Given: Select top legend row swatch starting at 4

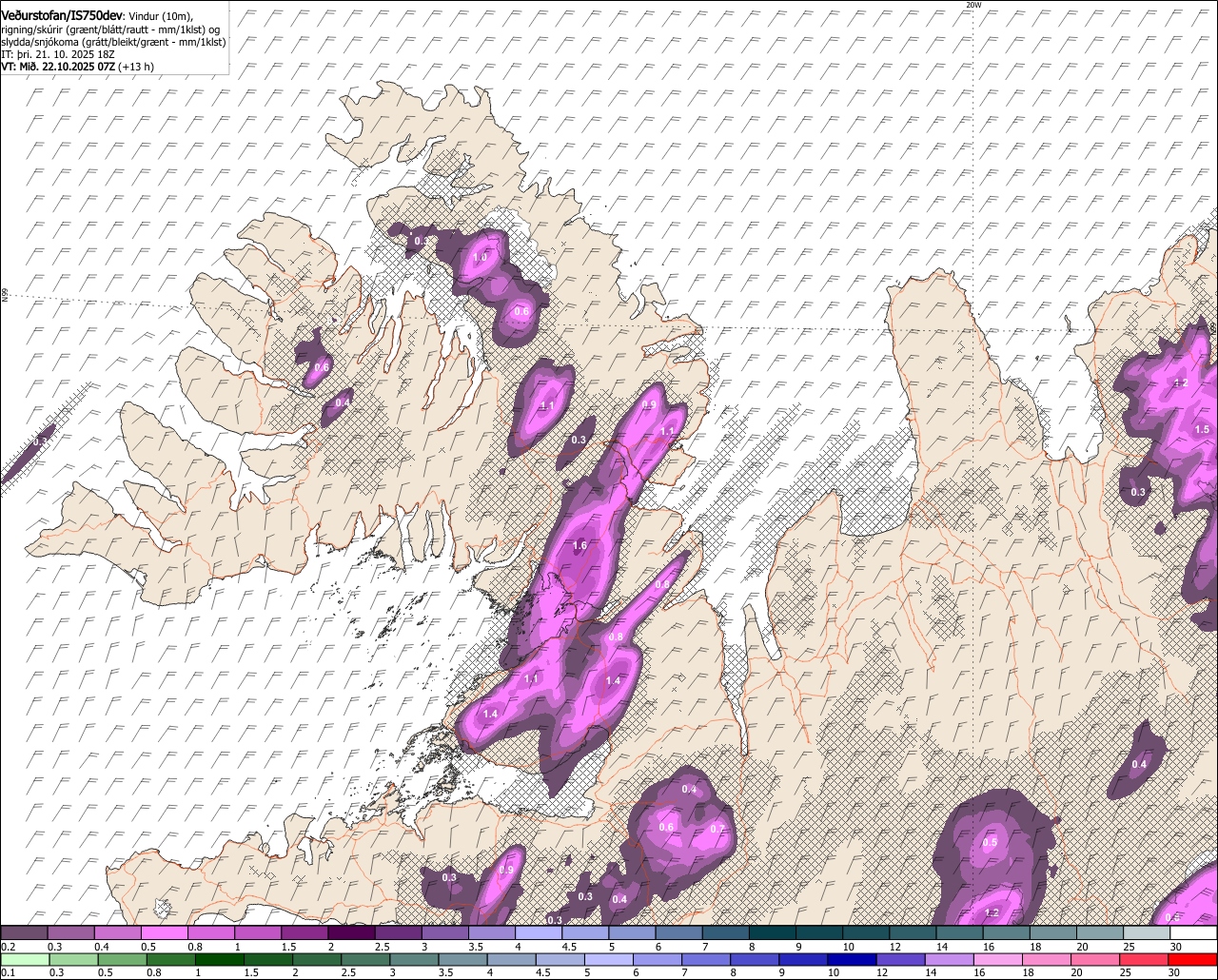Looking at the screenshot, I should point(539,933).
